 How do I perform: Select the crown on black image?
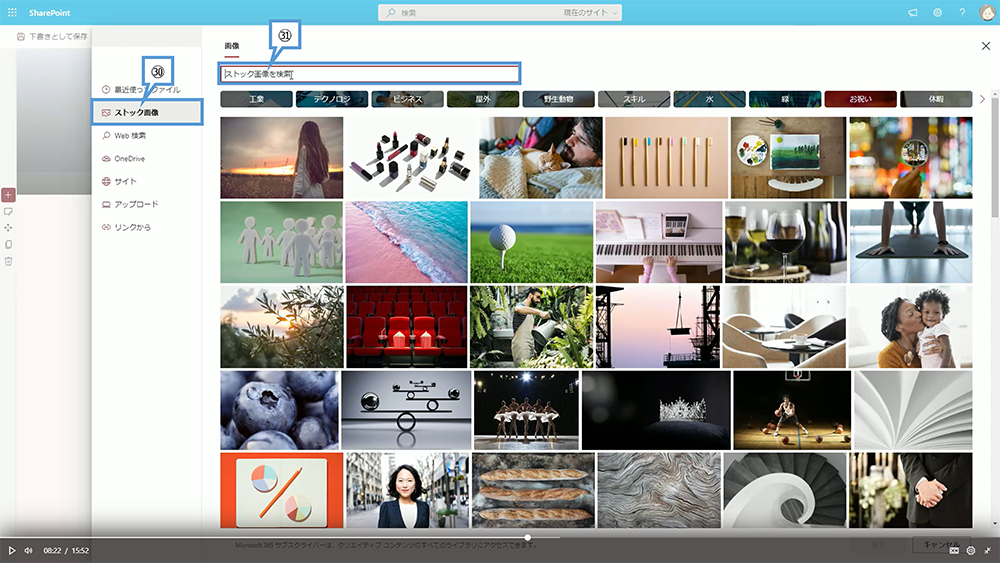click(x=656, y=411)
